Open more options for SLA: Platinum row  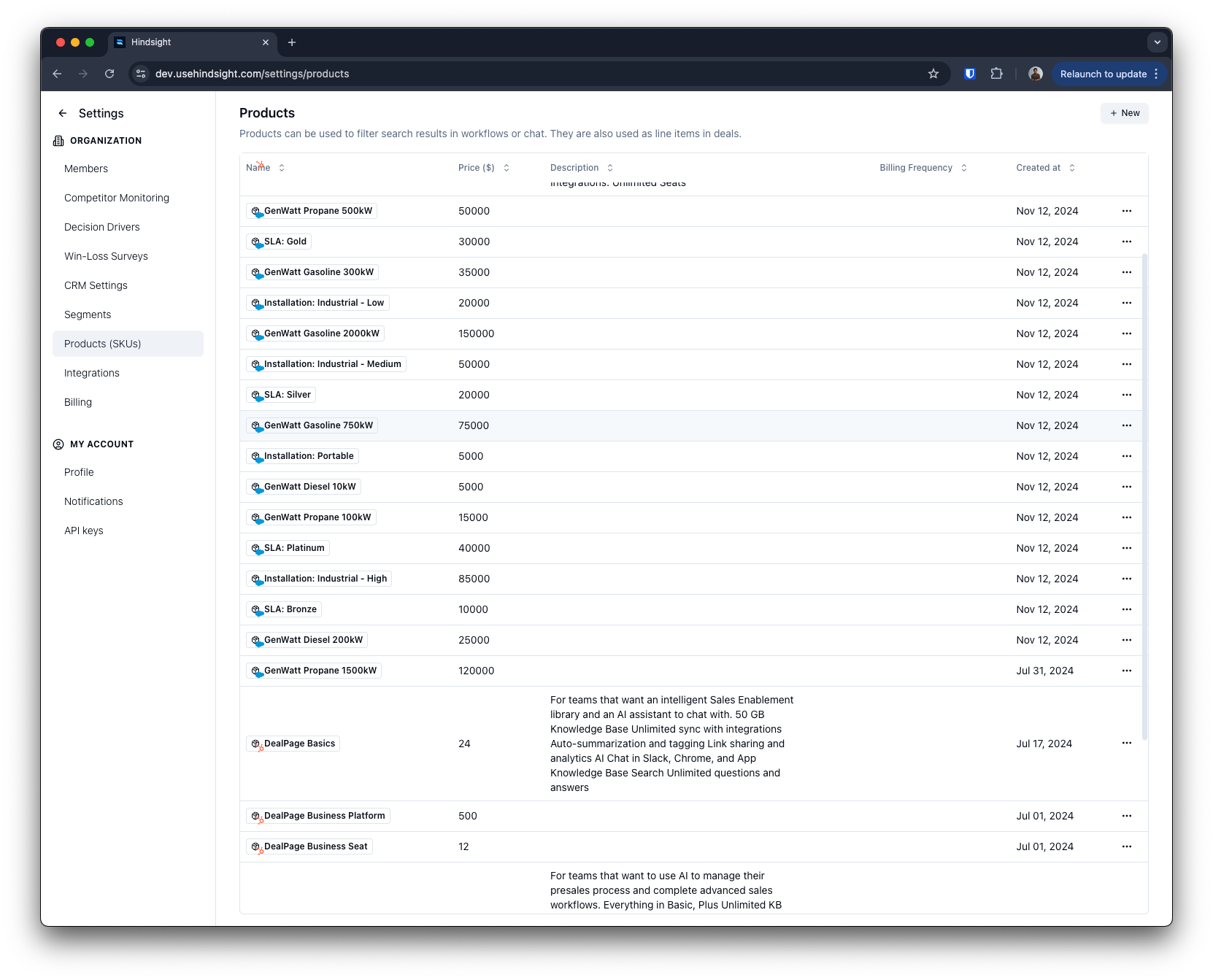[1127, 548]
